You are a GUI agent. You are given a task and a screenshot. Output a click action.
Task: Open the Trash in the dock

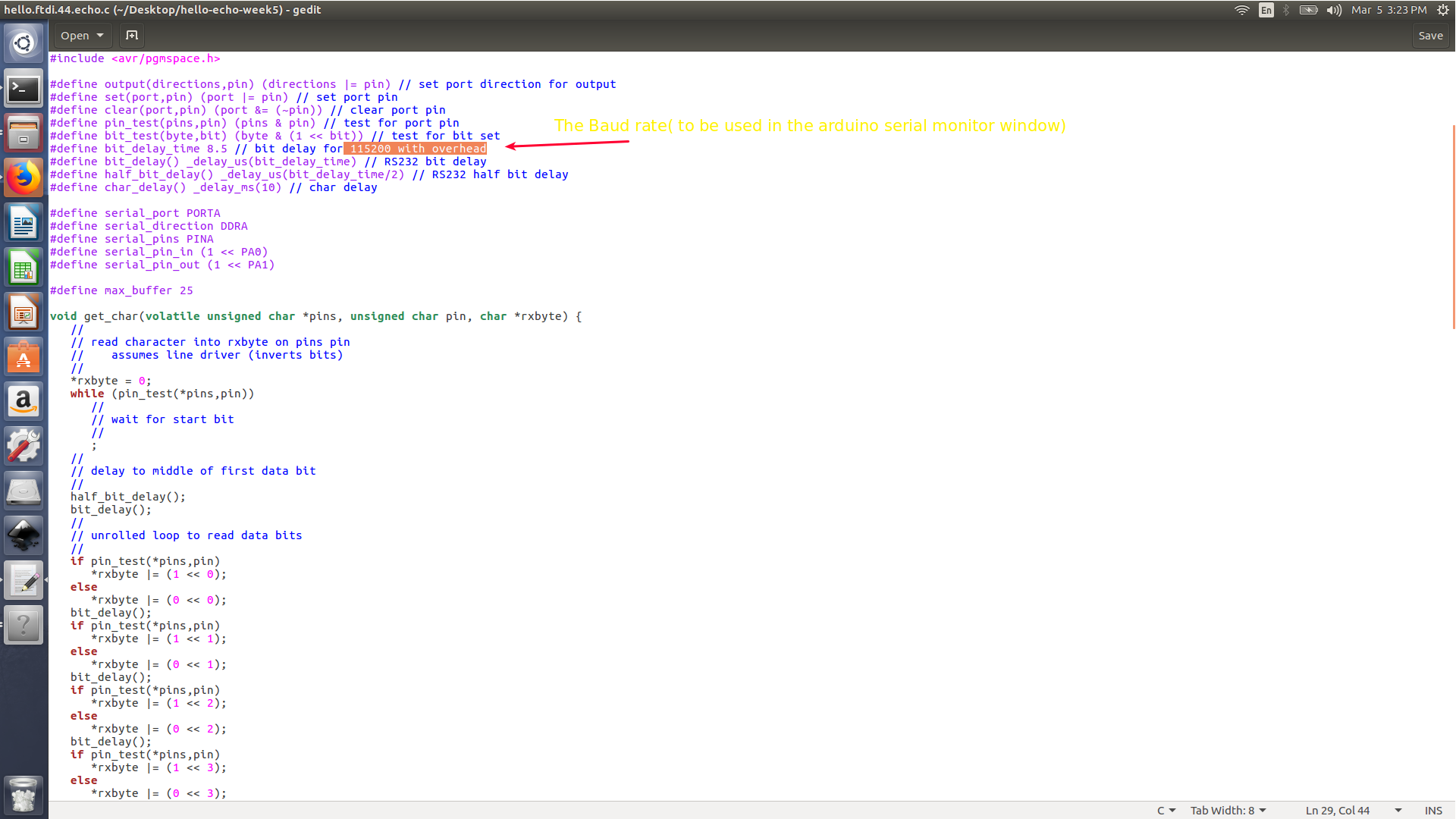pyautogui.click(x=24, y=794)
